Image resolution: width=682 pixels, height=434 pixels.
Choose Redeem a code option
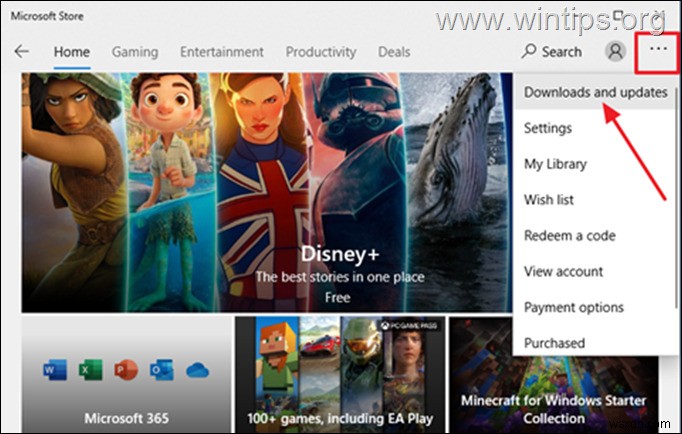tap(570, 236)
